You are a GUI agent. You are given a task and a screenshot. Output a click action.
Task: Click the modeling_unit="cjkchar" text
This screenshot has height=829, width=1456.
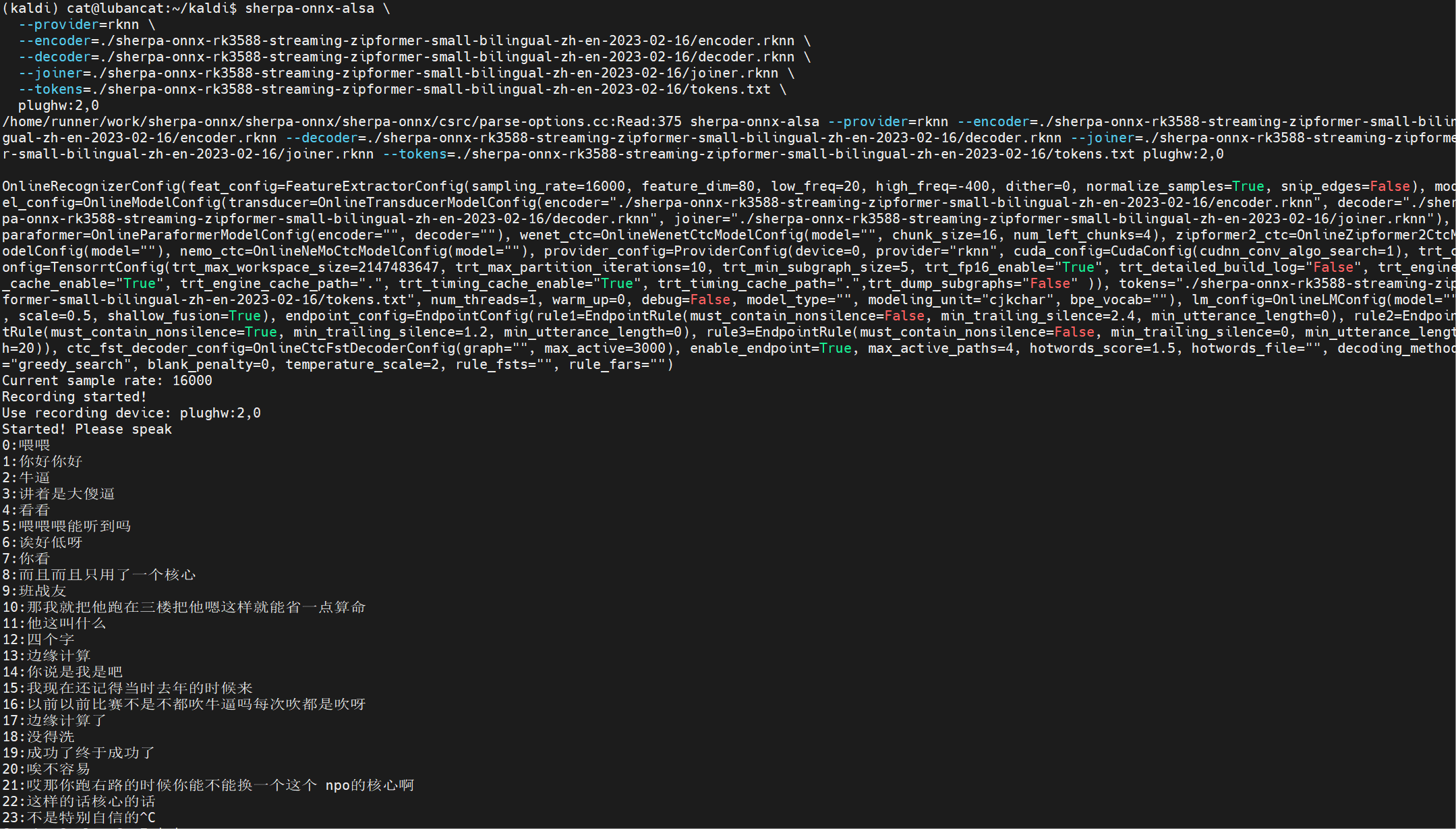961,299
